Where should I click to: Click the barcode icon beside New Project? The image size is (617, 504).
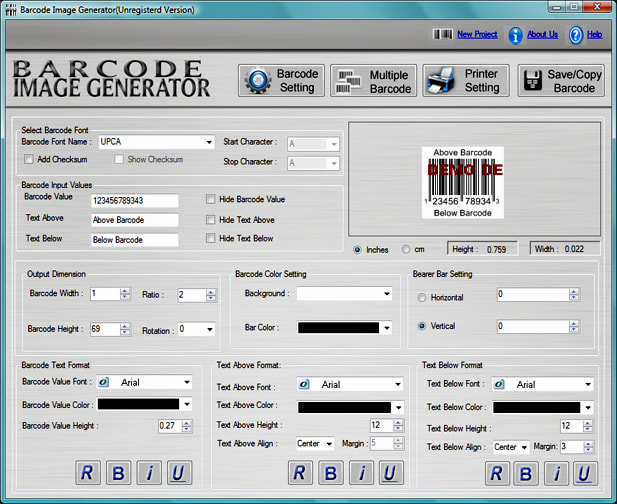pos(443,35)
